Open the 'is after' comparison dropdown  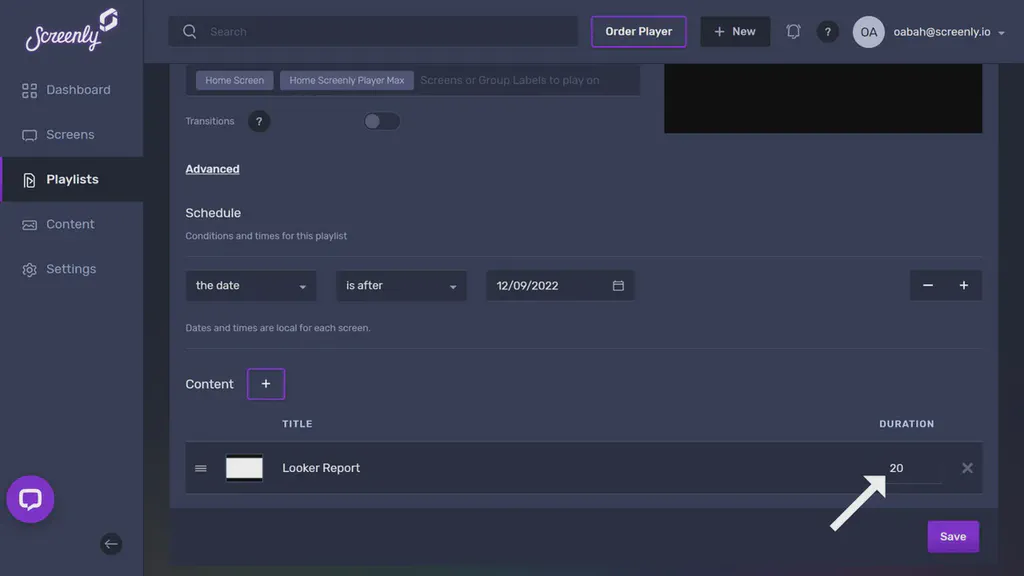400,284
